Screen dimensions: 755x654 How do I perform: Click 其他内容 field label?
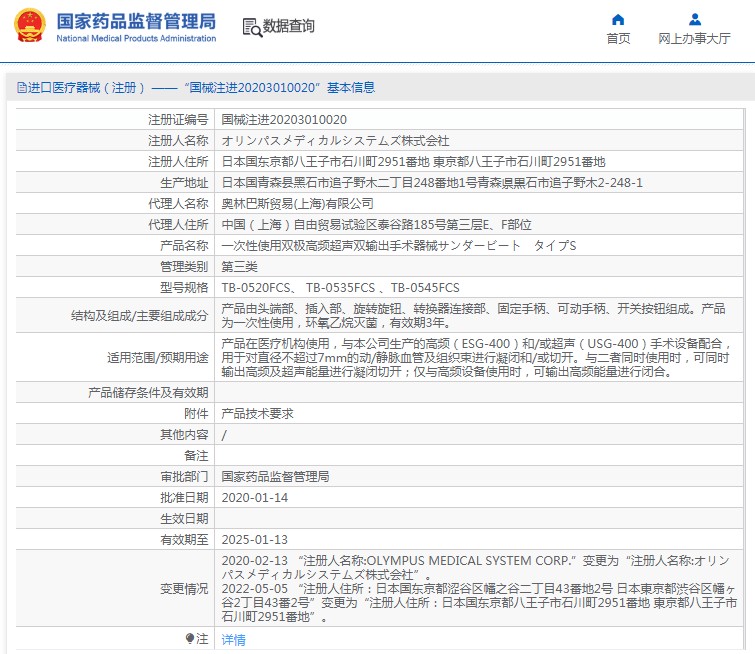(x=184, y=435)
